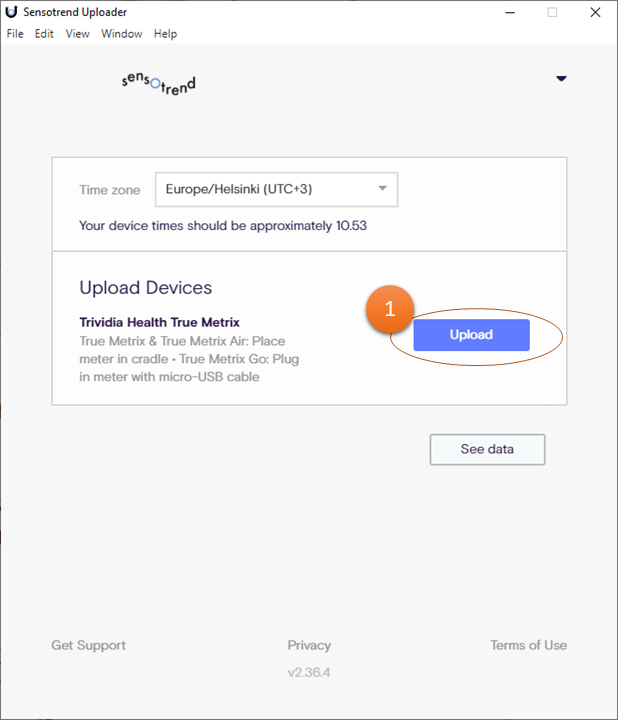Click the Sensotrend app icon in title bar
The width and height of the screenshot is (618, 720).
[11, 13]
